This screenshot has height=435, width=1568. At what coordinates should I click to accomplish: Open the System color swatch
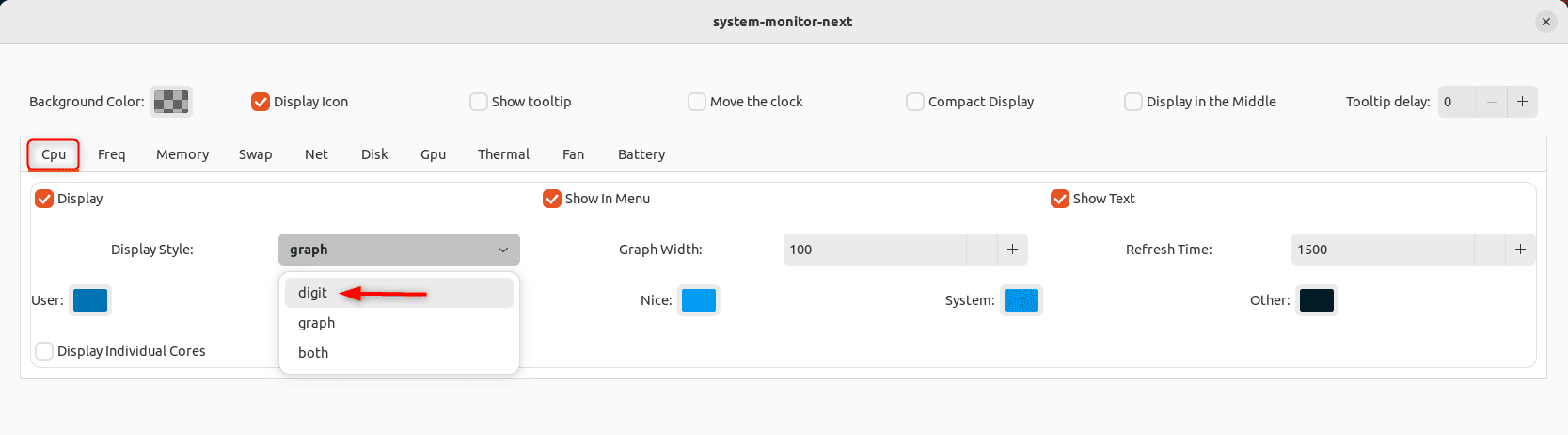tap(1022, 300)
